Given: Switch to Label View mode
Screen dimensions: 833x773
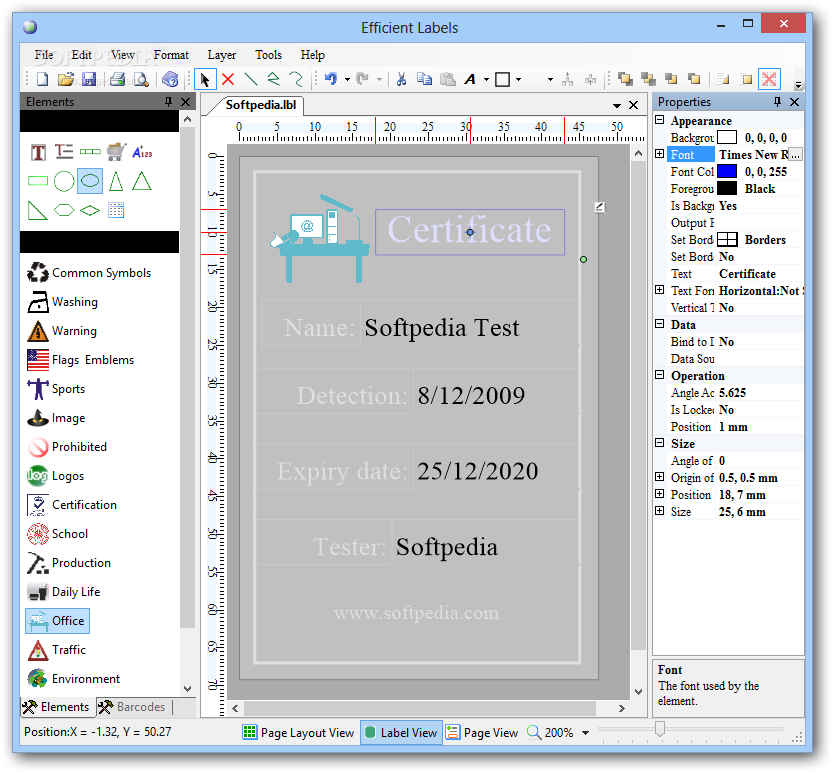Looking at the screenshot, I should pos(401,733).
